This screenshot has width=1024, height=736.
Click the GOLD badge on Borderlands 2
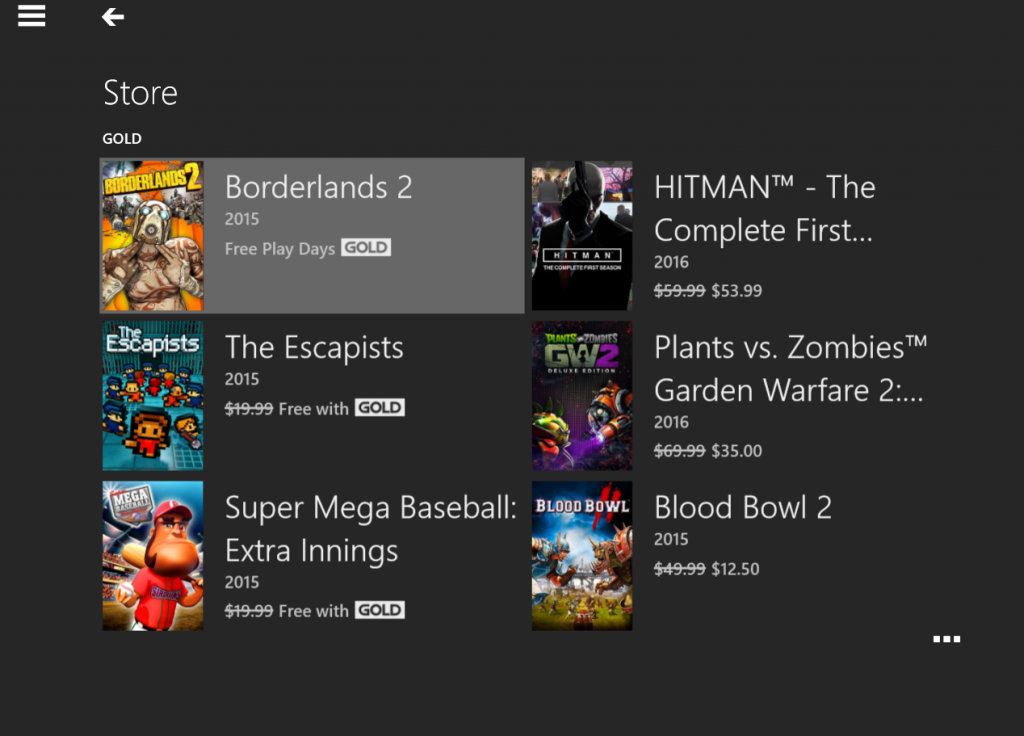[368, 247]
